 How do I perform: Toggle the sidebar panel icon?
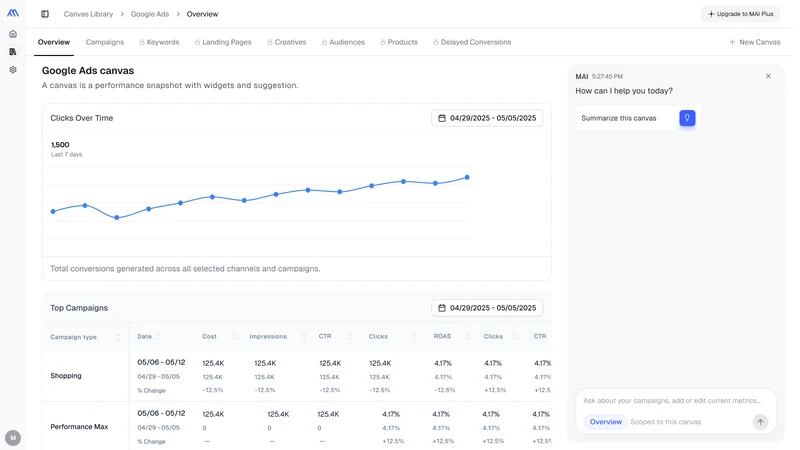pyautogui.click(x=45, y=14)
